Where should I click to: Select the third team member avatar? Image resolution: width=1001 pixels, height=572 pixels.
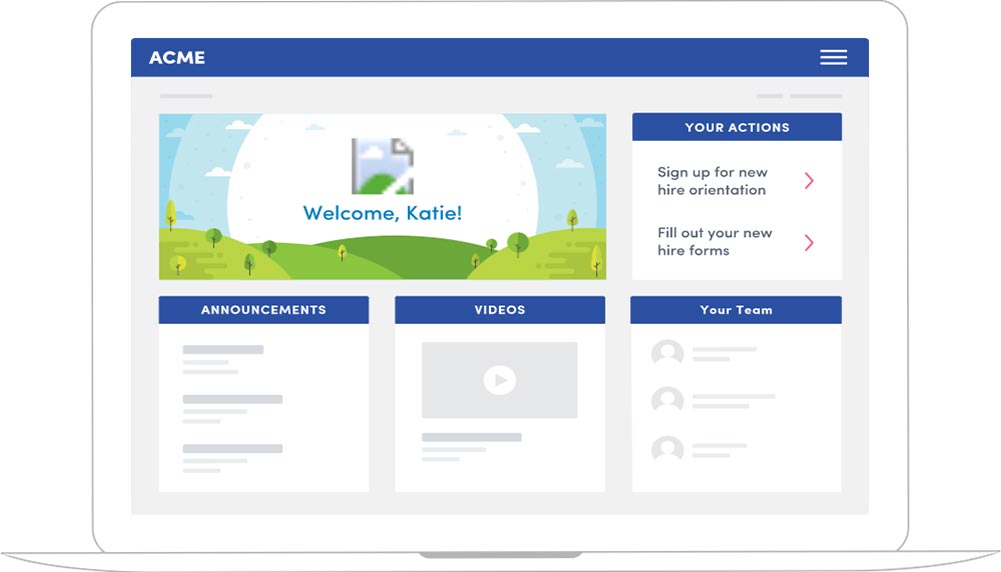click(x=667, y=448)
